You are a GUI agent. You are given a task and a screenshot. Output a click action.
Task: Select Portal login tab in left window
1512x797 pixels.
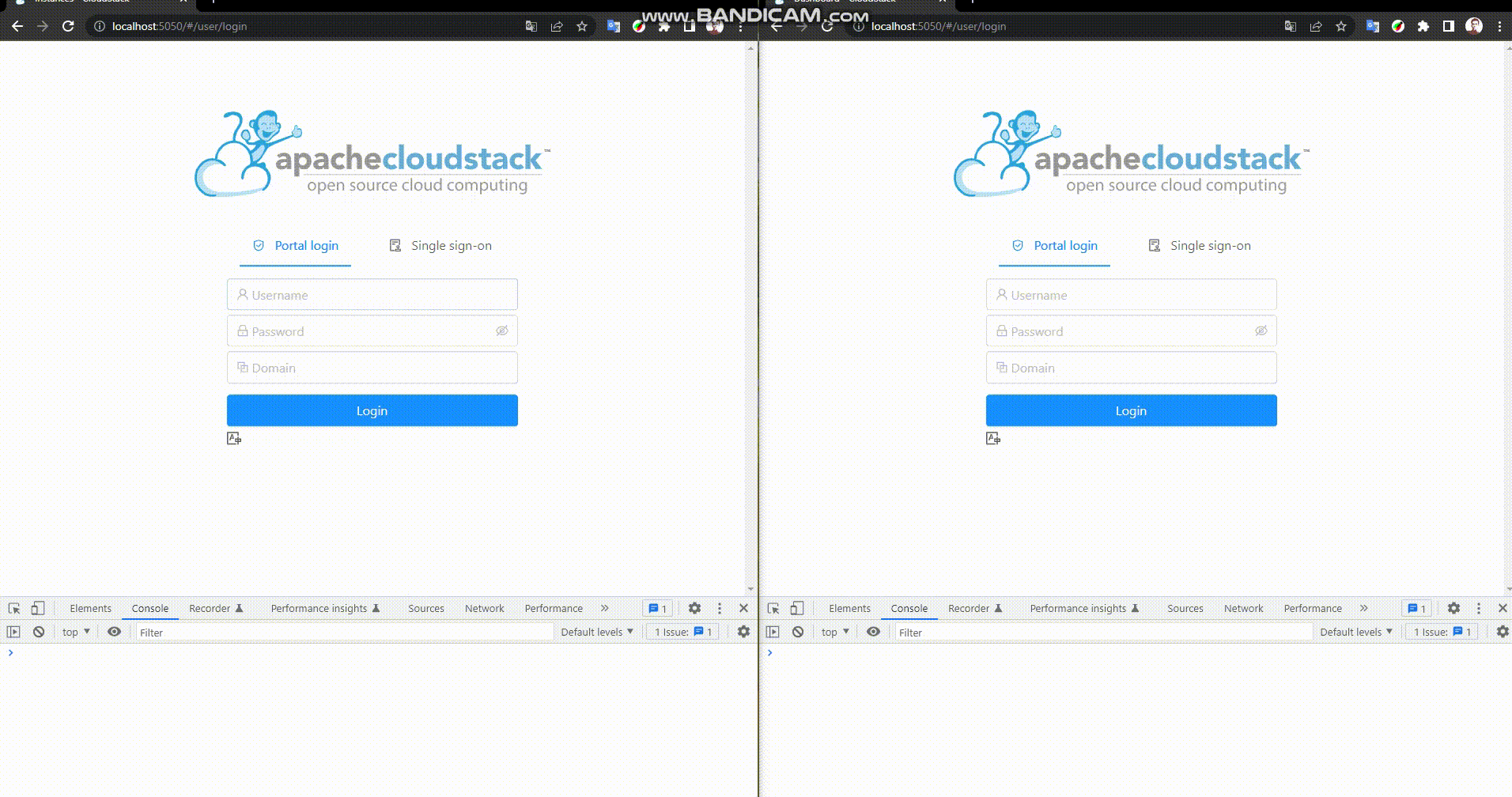(x=295, y=246)
